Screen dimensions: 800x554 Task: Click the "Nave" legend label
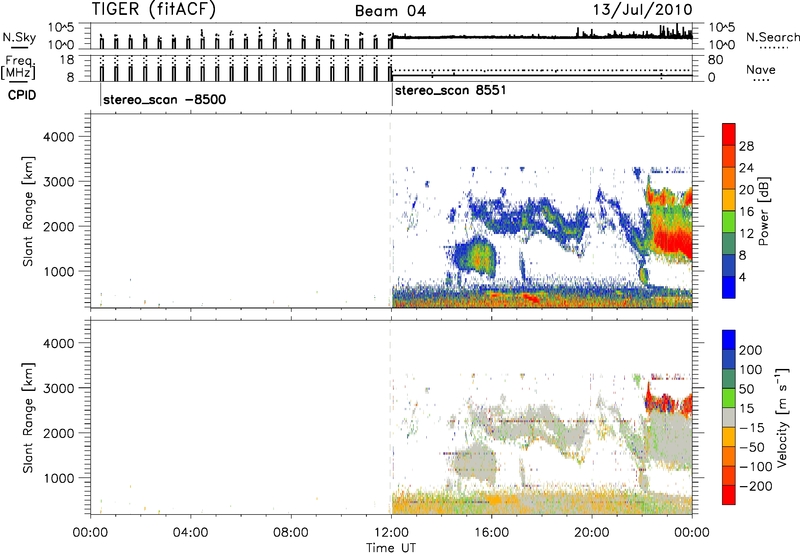coord(761,69)
